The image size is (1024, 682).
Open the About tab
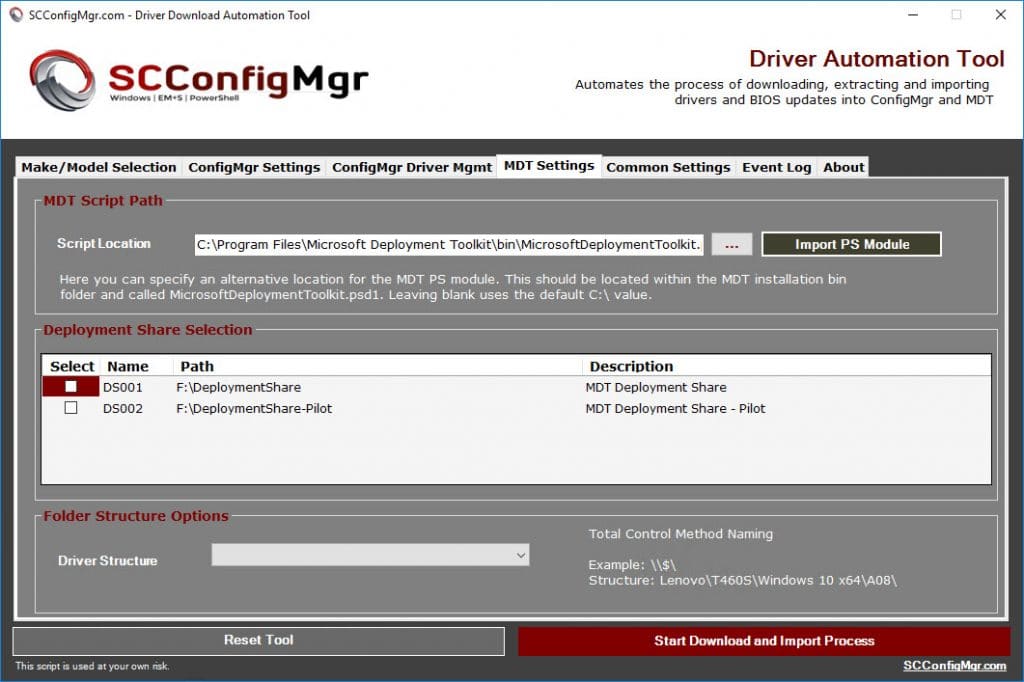843,167
